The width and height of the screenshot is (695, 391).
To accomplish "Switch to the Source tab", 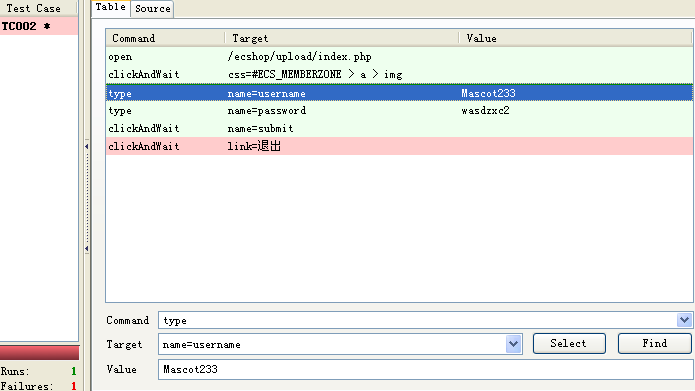I will [152, 9].
